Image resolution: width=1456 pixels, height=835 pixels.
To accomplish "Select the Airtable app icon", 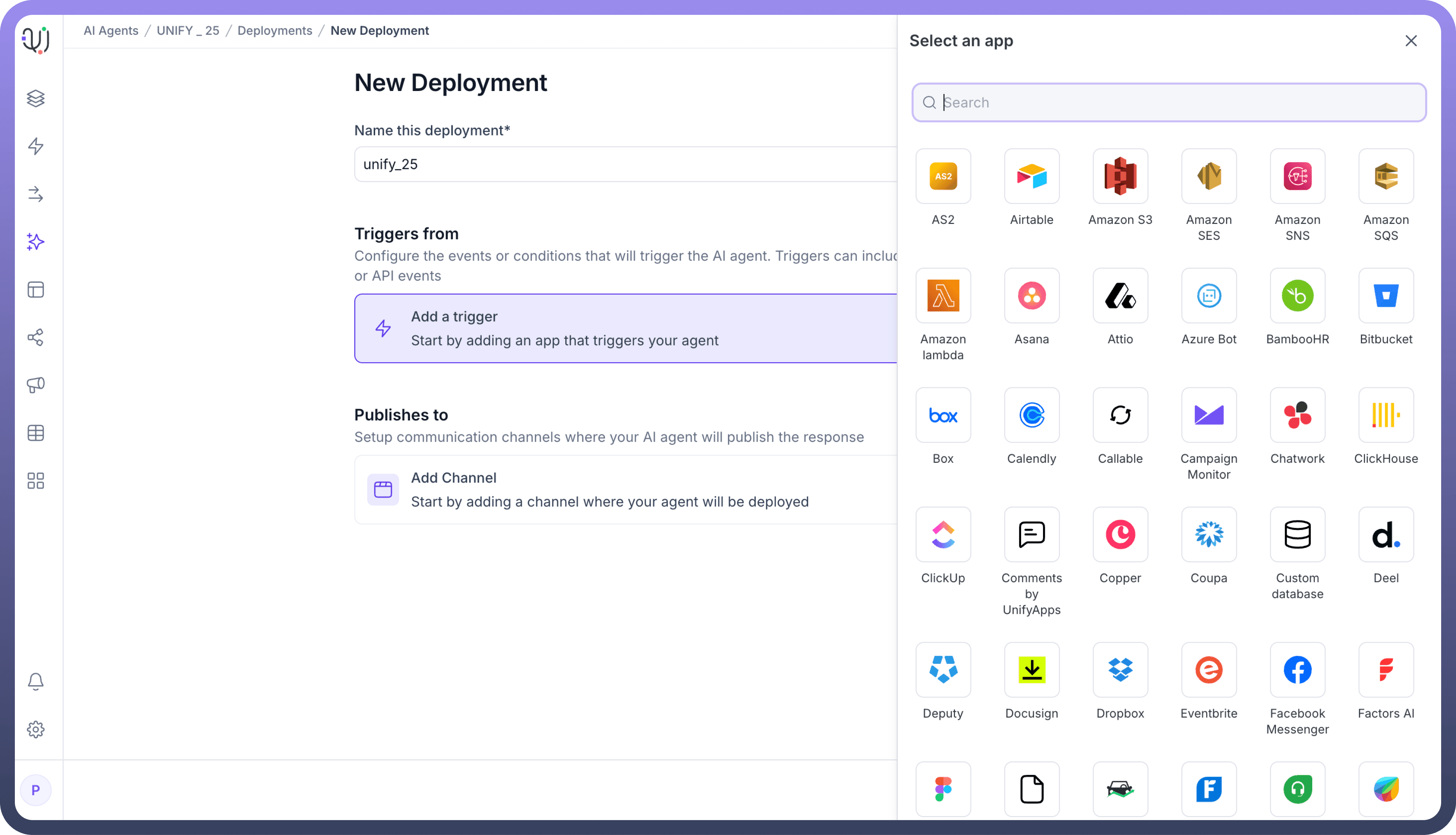I will 1031,176.
